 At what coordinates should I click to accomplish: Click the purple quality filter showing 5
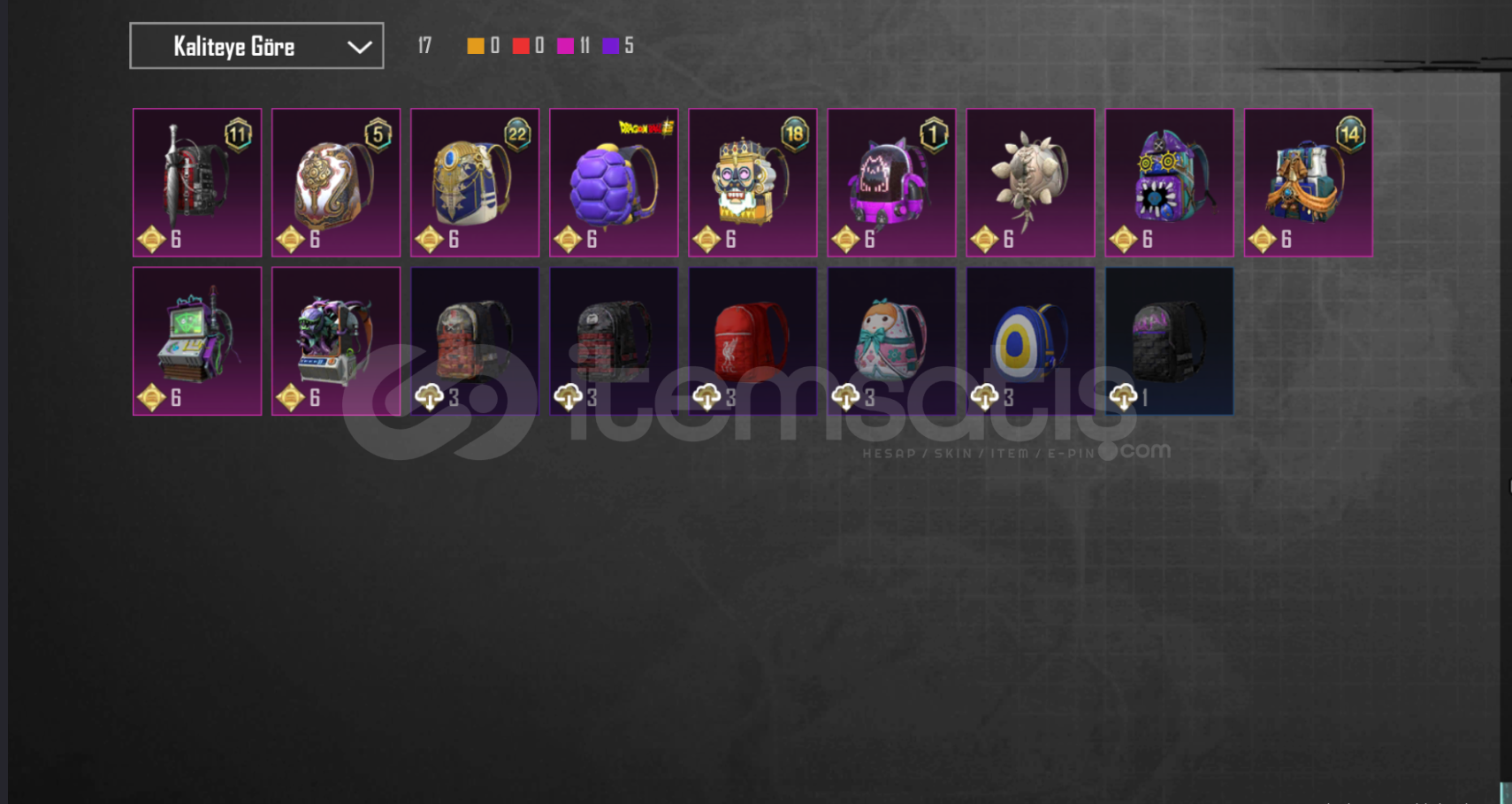click(618, 46)
